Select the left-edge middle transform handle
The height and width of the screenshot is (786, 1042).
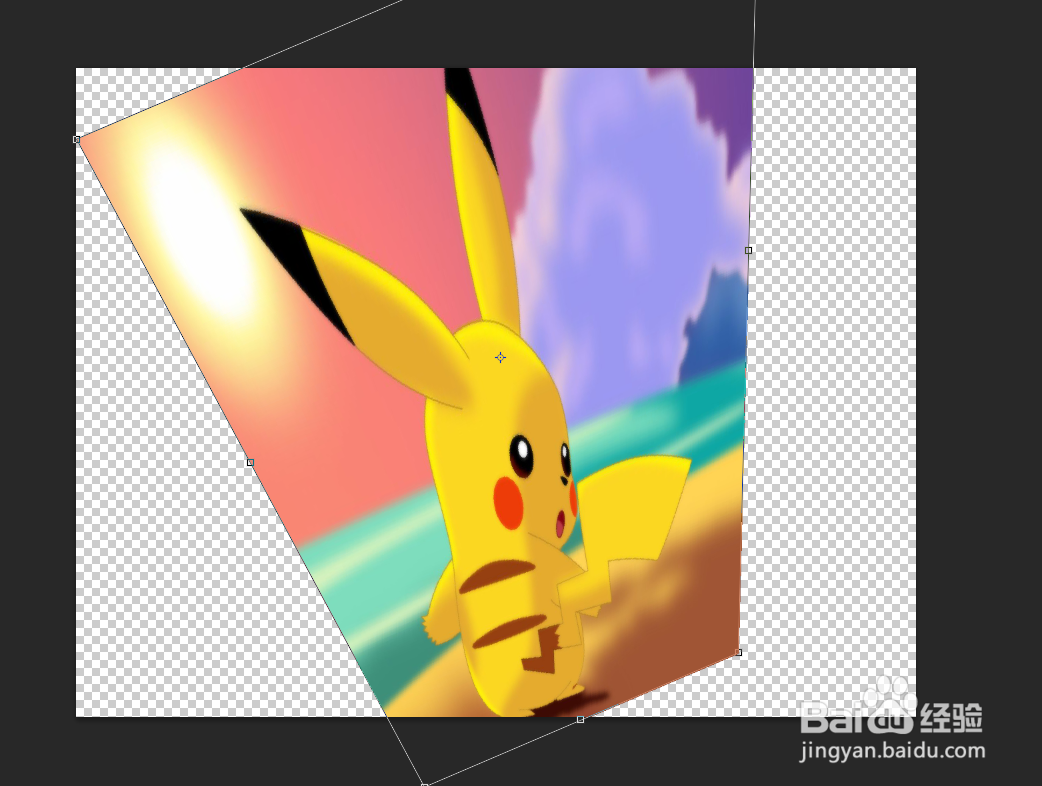coord(250,462)
